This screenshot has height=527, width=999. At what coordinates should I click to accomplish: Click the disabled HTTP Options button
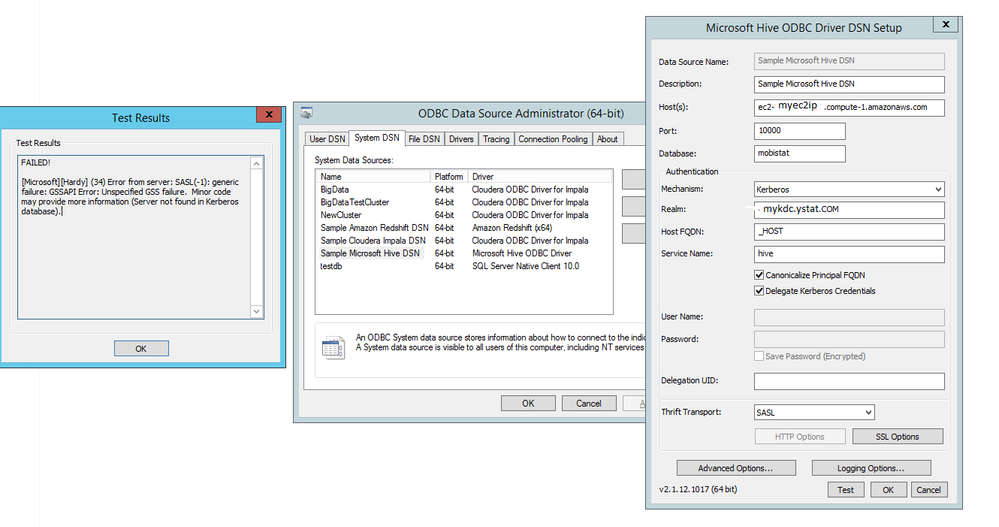pos(800,437)
